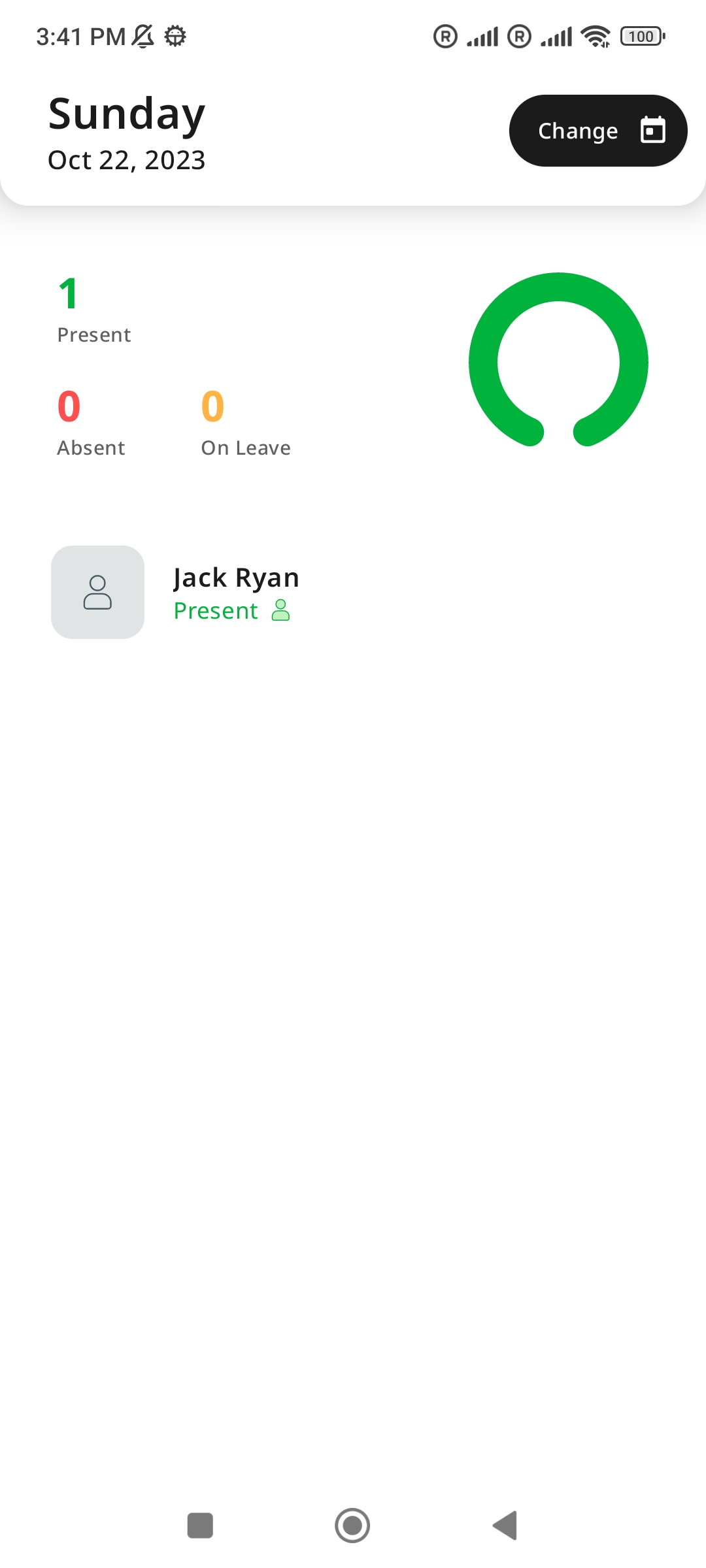Tap the battery 100 indicator
The image size is (706, 1568).
click(x=643, y=37)
